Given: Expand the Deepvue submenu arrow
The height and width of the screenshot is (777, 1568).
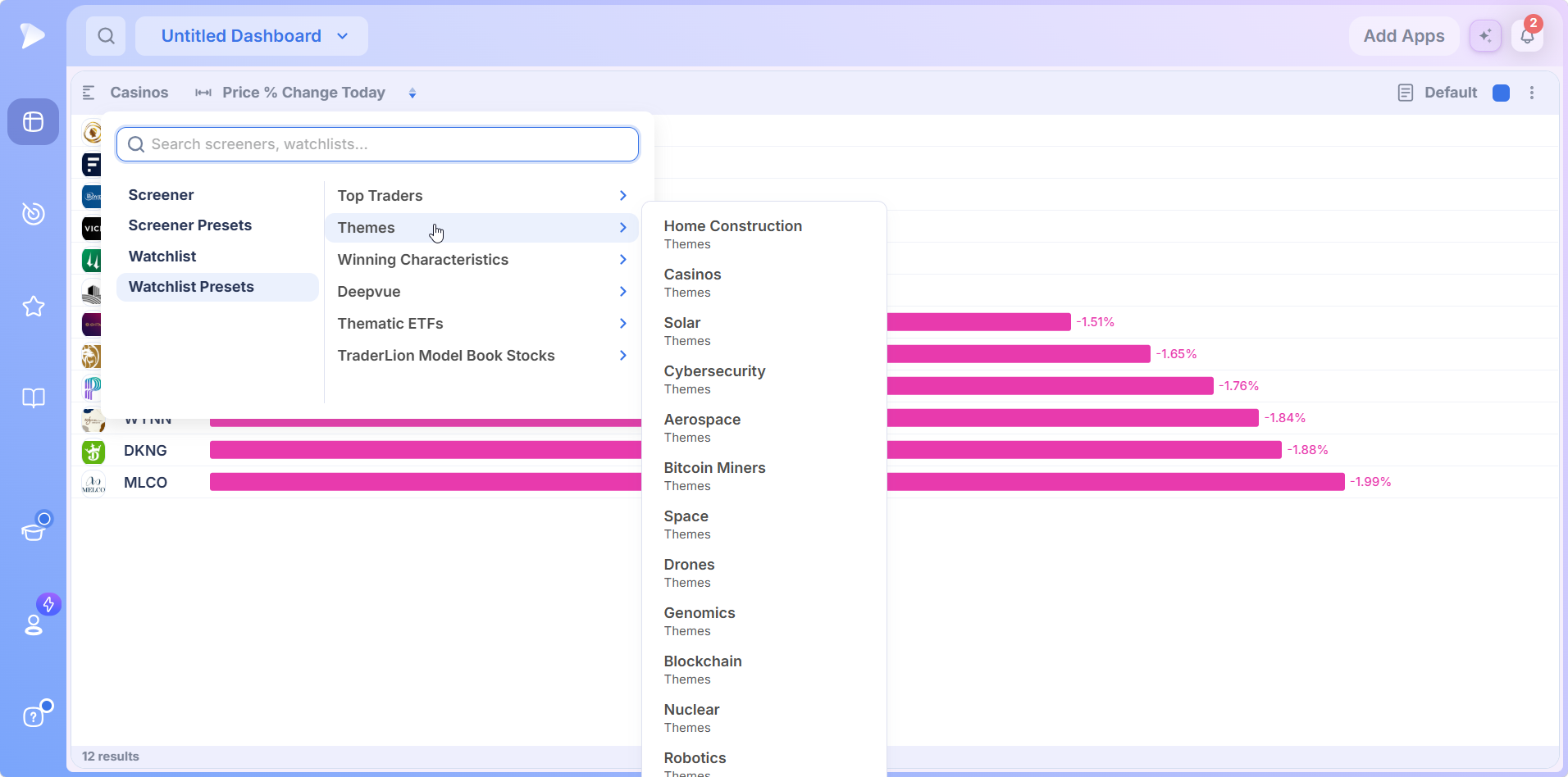Looking at the screenshot, I should pyautogui.click(x=623, y=292).
